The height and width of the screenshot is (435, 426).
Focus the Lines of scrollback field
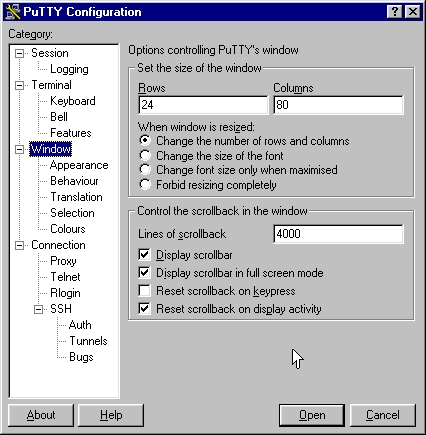coord(338,234)
